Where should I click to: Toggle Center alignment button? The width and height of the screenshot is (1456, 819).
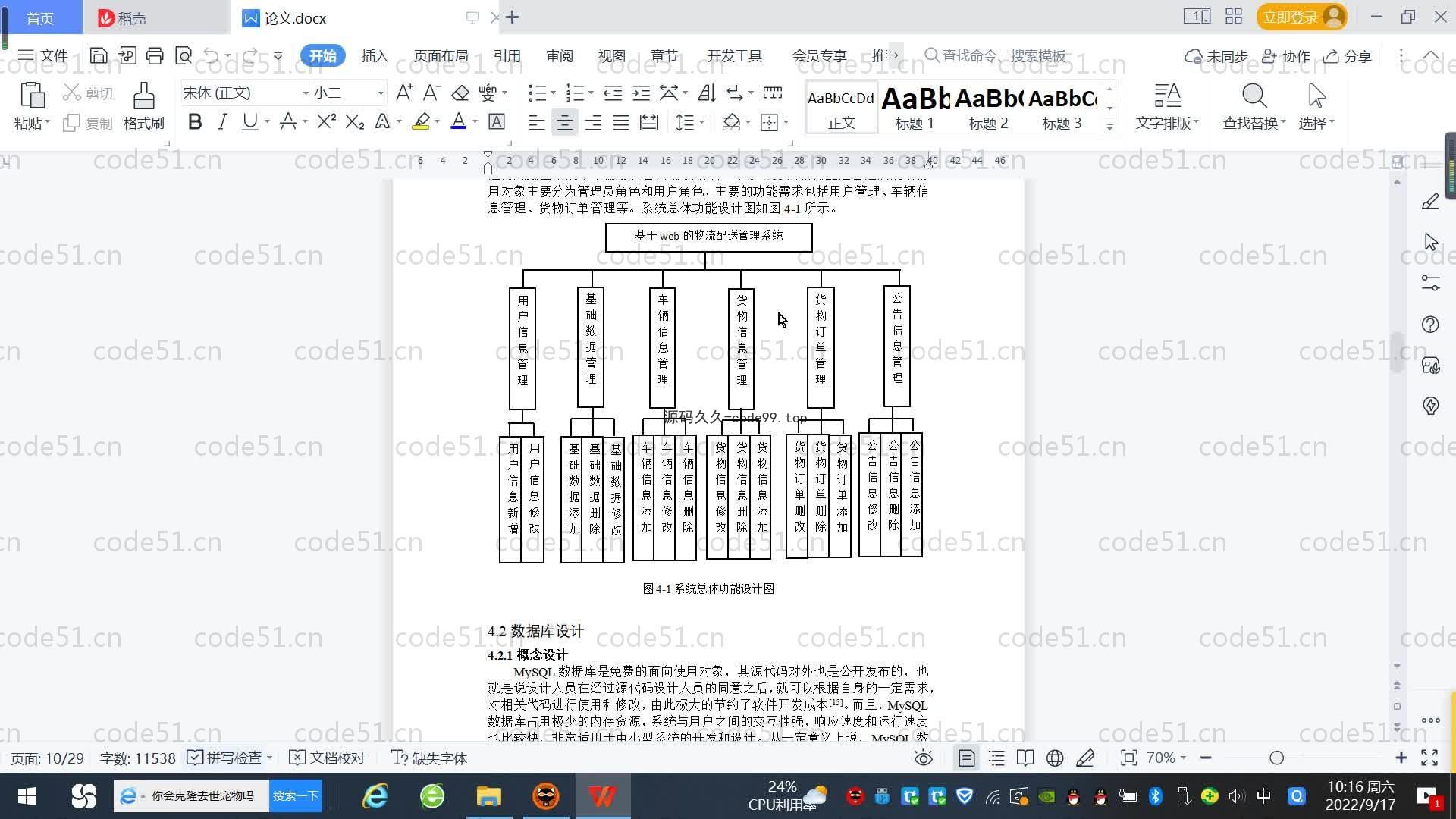(x=564, y=122)
